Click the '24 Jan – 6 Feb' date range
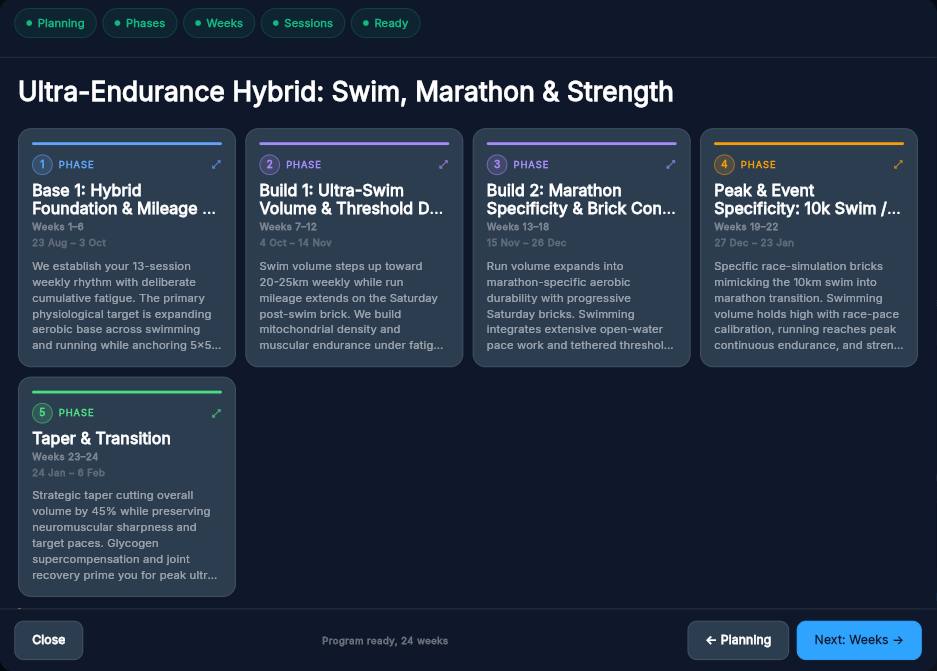Screen dimensions: 937x671 coord(68,473)
